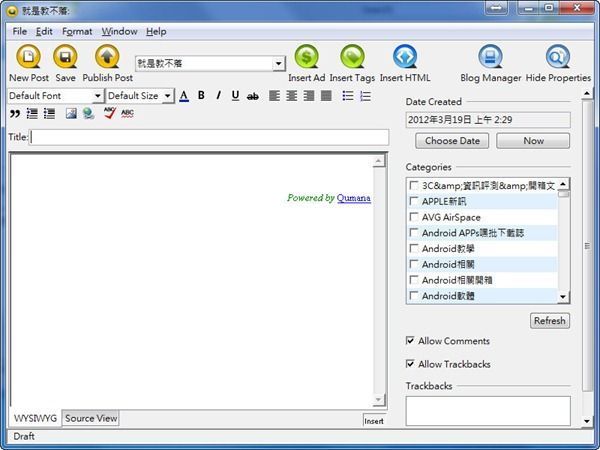Insert a numbered list

[365, 96]
